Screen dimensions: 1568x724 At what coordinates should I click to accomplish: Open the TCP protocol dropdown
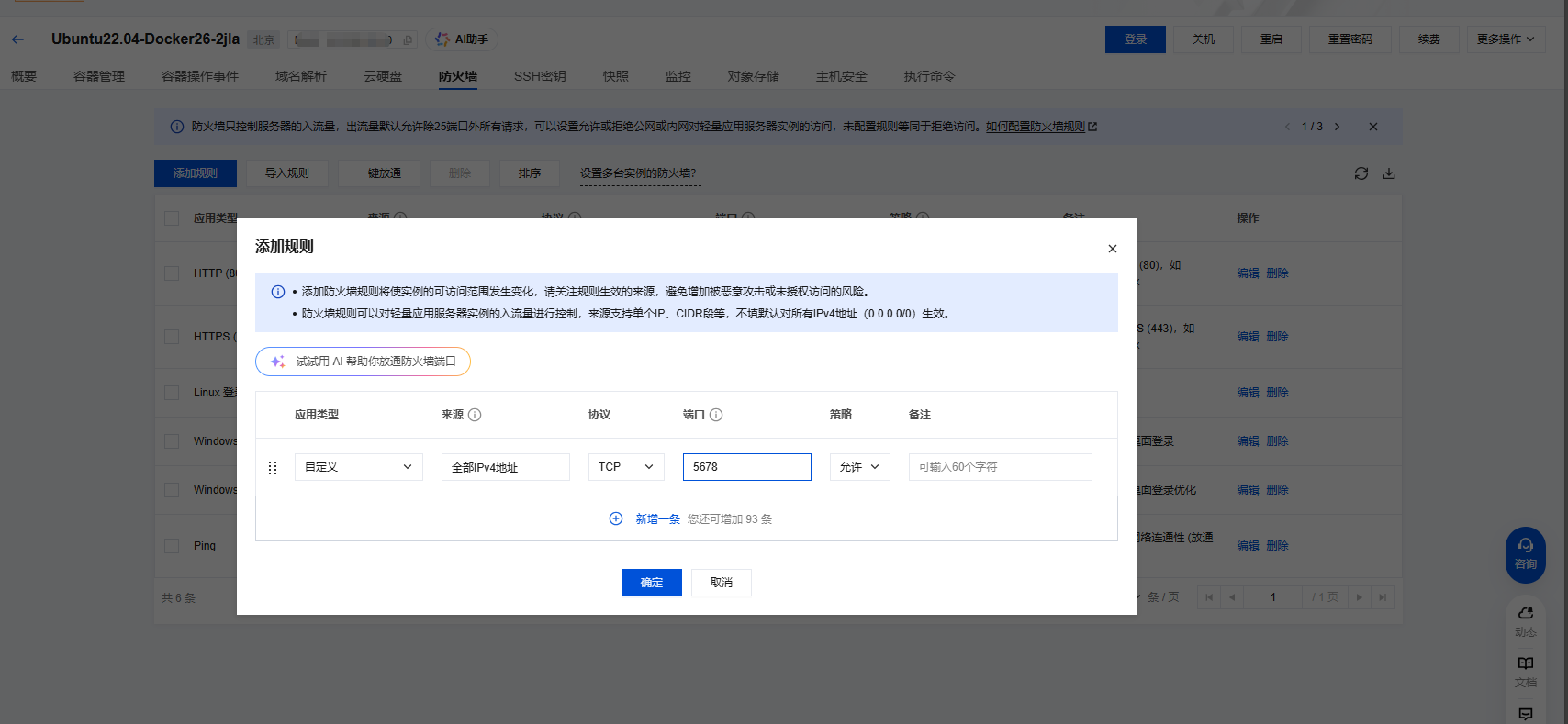pyautogui.click(x=626, y=467)
